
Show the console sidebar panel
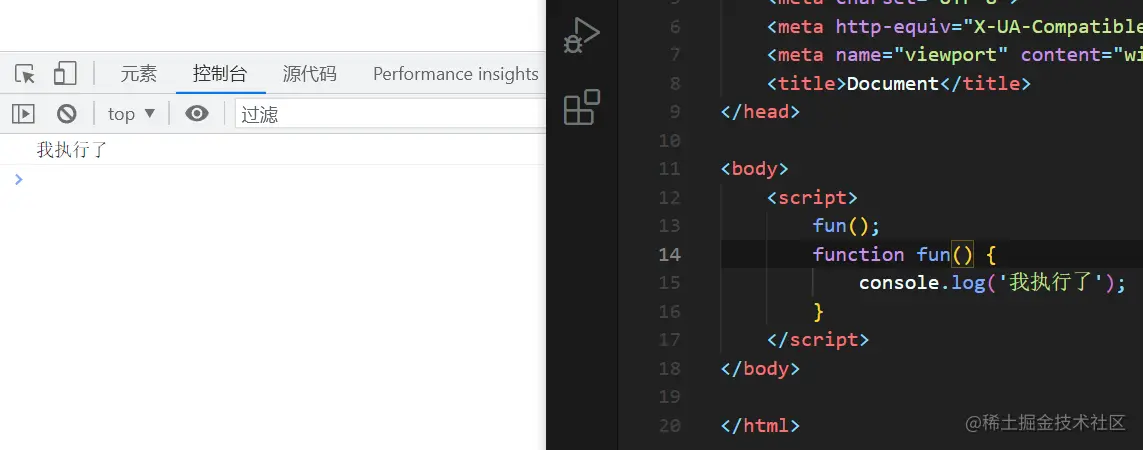pos(23,114)
